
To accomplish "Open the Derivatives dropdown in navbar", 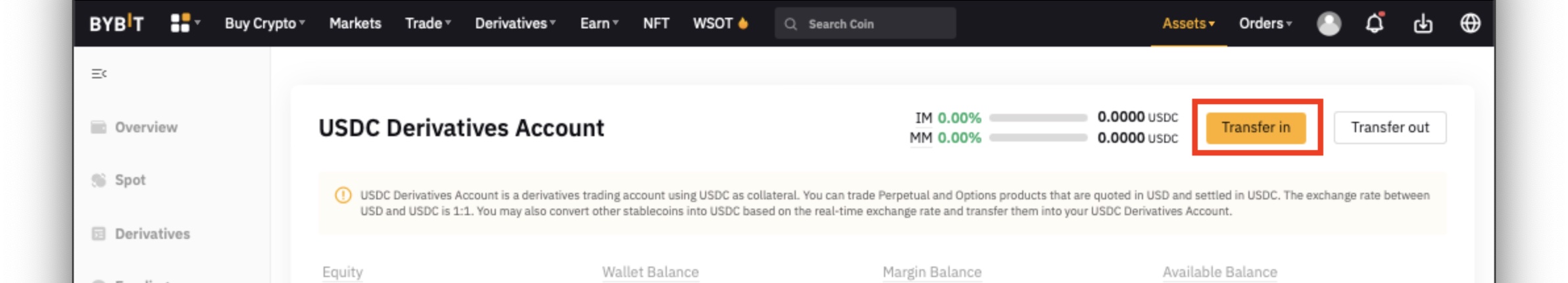I will point(515,24).
